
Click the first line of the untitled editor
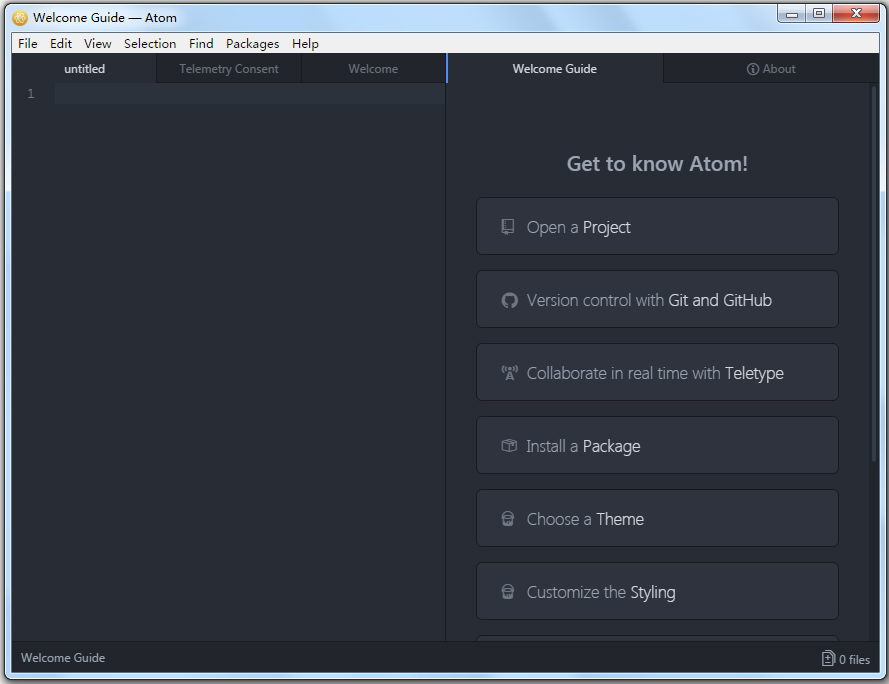click(250, 94)
